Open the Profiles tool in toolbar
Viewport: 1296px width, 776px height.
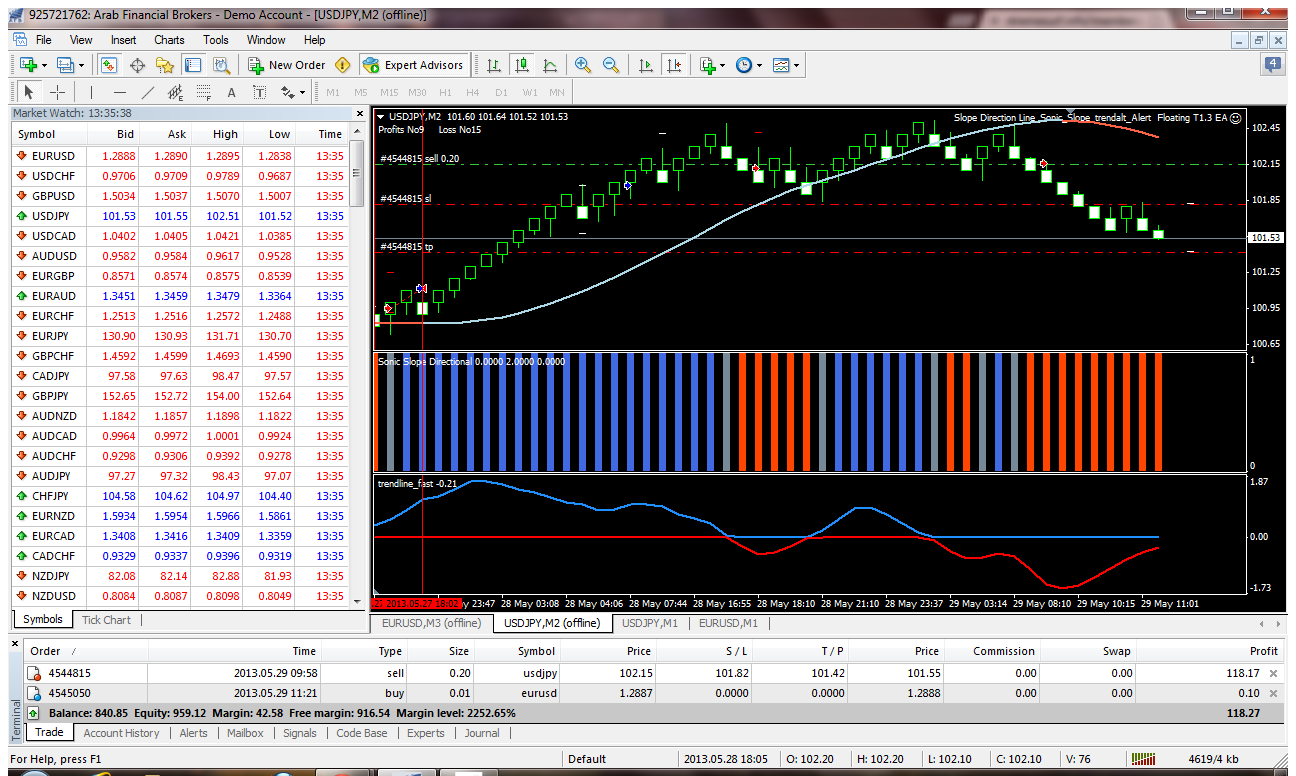[66, 65]
